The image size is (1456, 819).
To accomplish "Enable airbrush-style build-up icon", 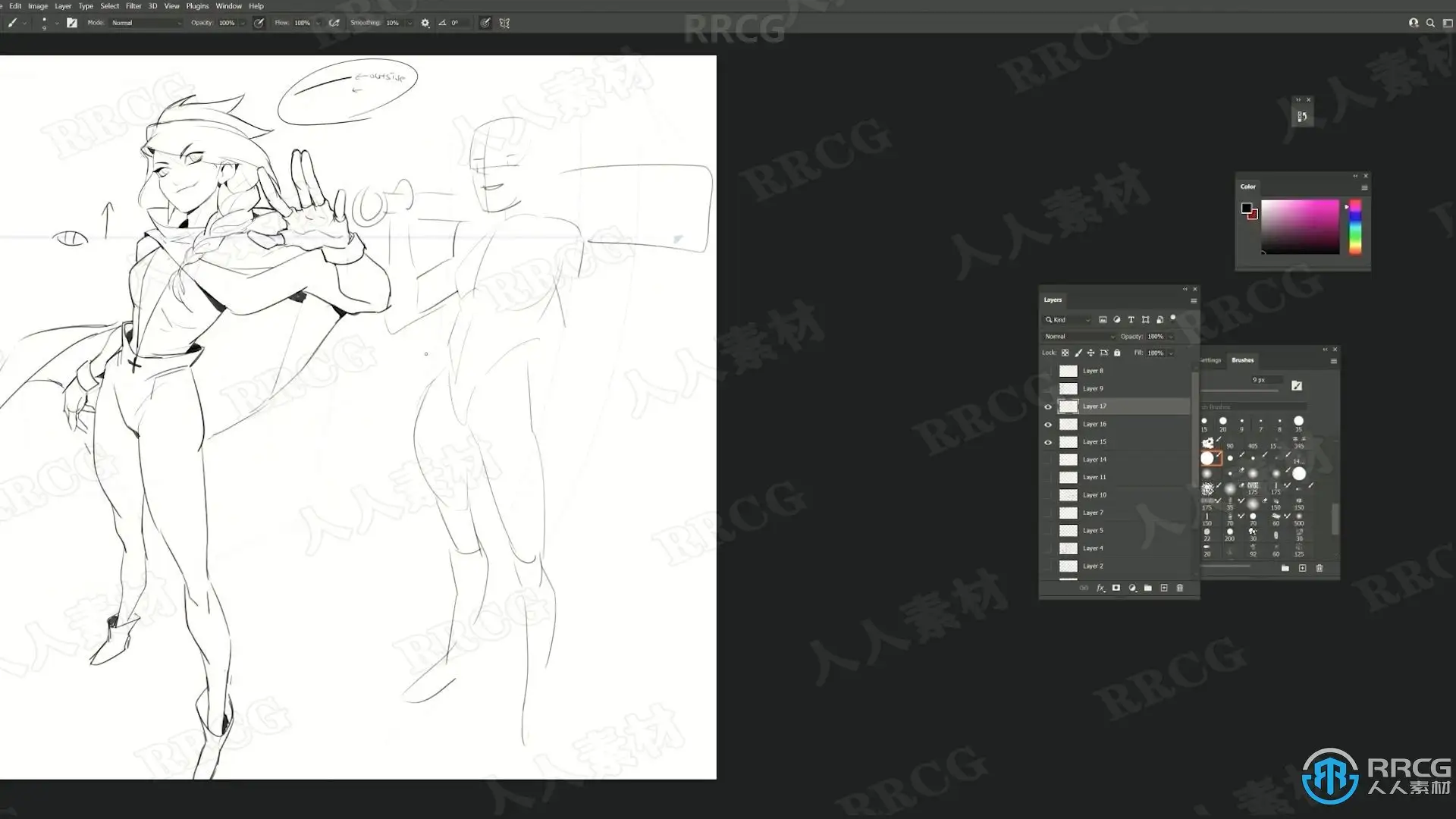I will coord(334,23).
